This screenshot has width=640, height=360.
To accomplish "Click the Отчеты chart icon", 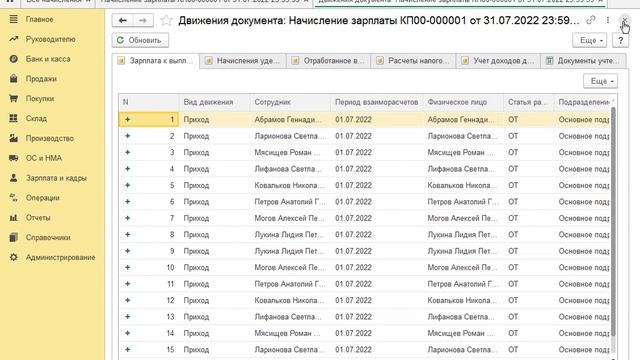I will (x=13, y=217).
